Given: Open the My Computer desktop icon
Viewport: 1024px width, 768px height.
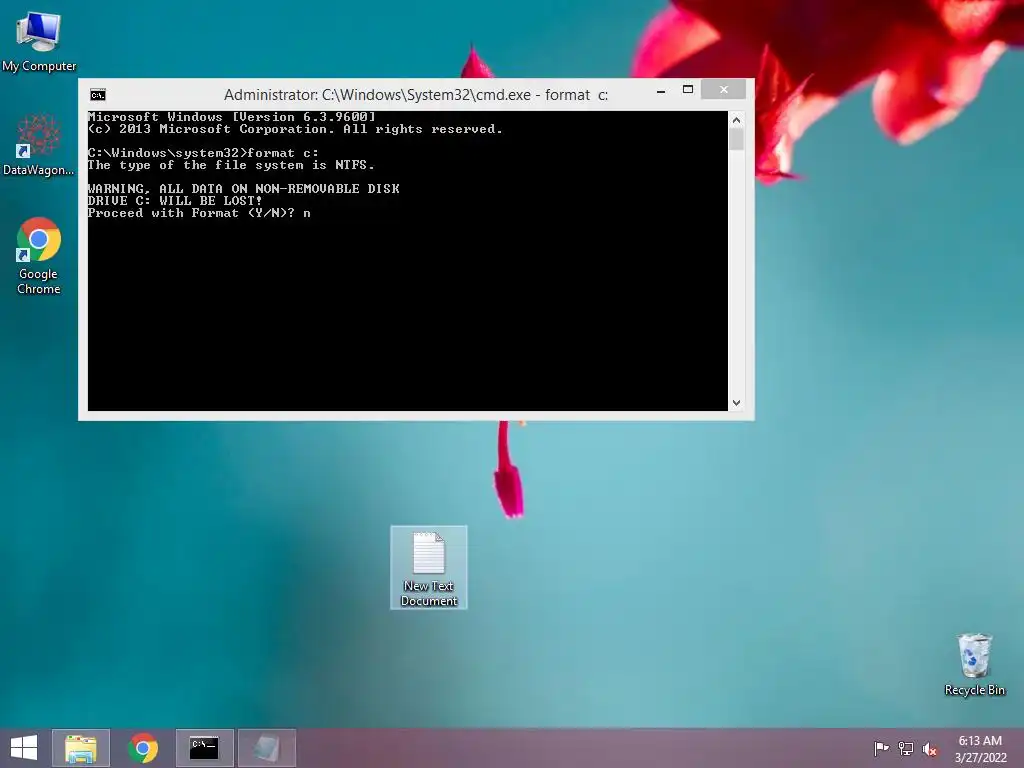Looking at the screenshot, I should click(39, 41).
